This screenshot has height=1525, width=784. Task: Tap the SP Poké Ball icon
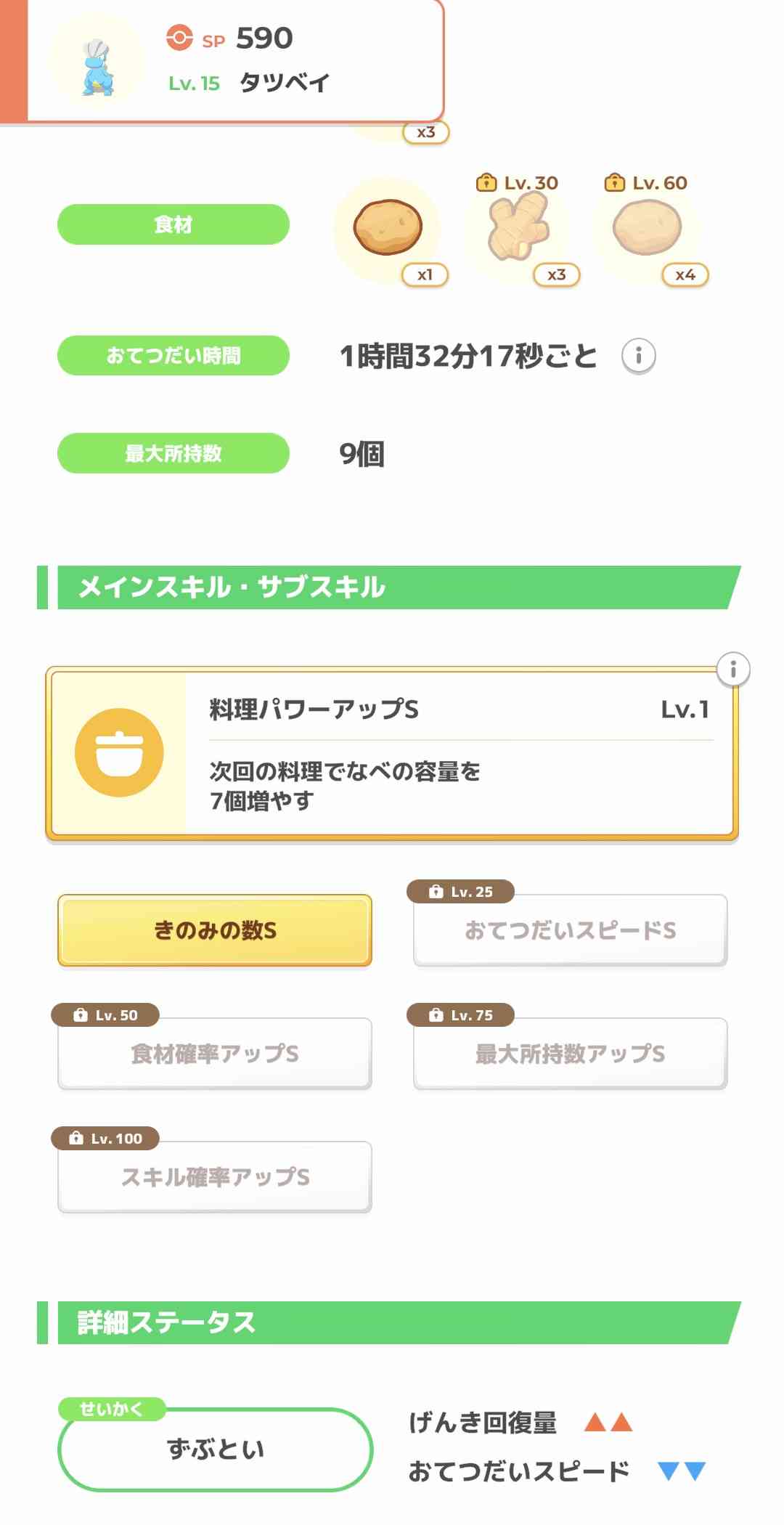[179, 38]
